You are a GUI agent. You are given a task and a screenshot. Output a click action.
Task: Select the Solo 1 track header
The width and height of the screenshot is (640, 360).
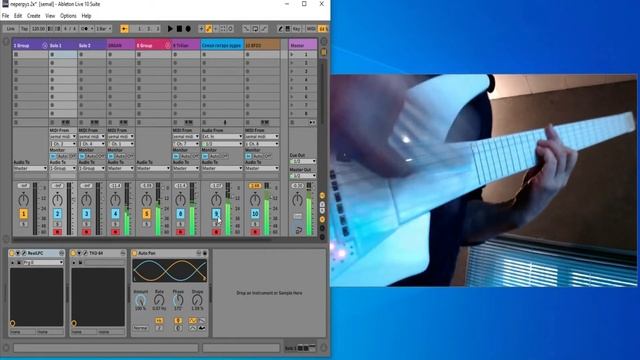[x=63, y=45]
